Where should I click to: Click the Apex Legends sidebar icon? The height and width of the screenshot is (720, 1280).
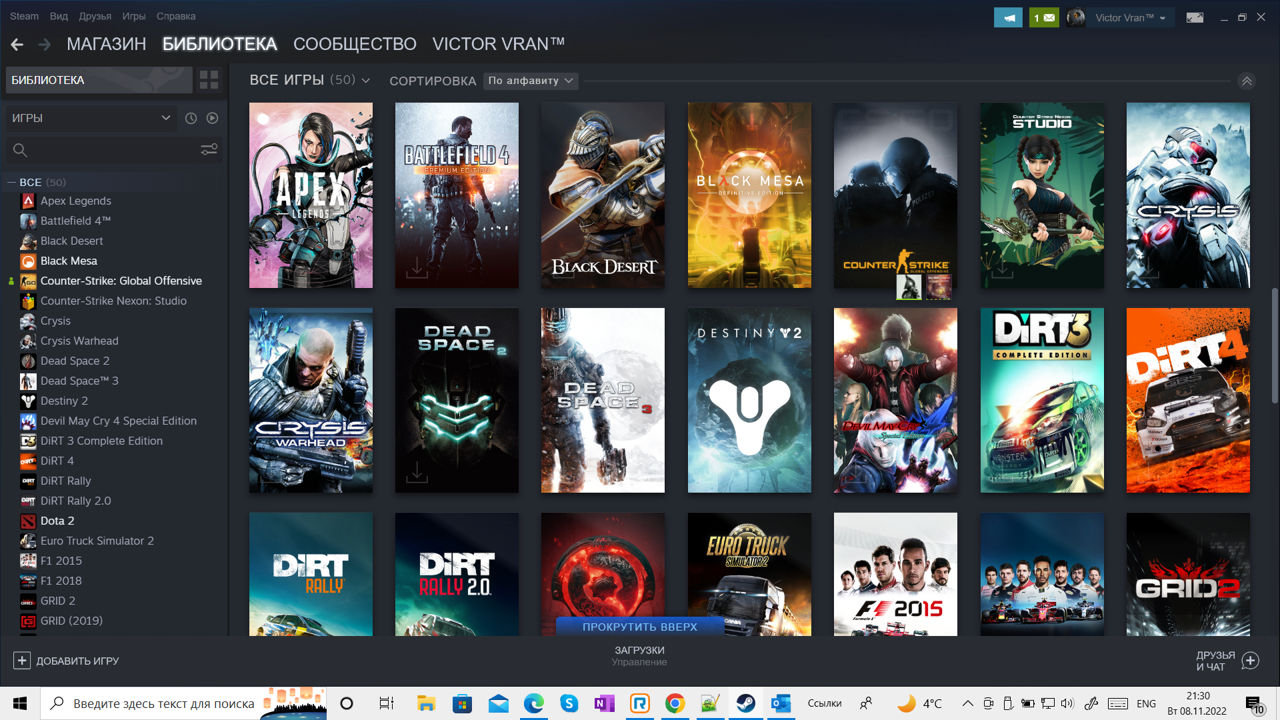point(28,201)
